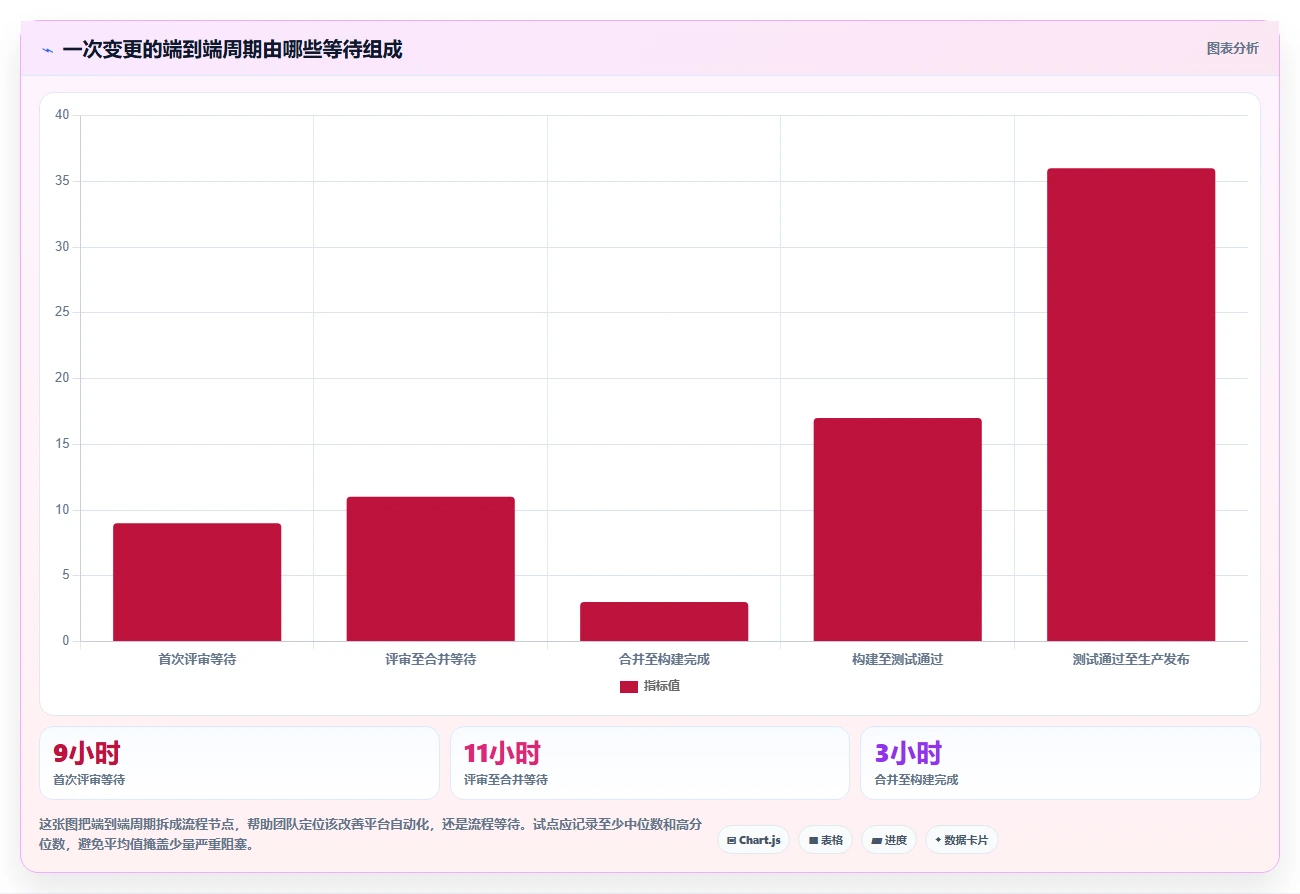This screenshot has width=1300, height=894.
Task: Click the 合并至构建完成 x-axis label
Action: [x=664, y=660]
